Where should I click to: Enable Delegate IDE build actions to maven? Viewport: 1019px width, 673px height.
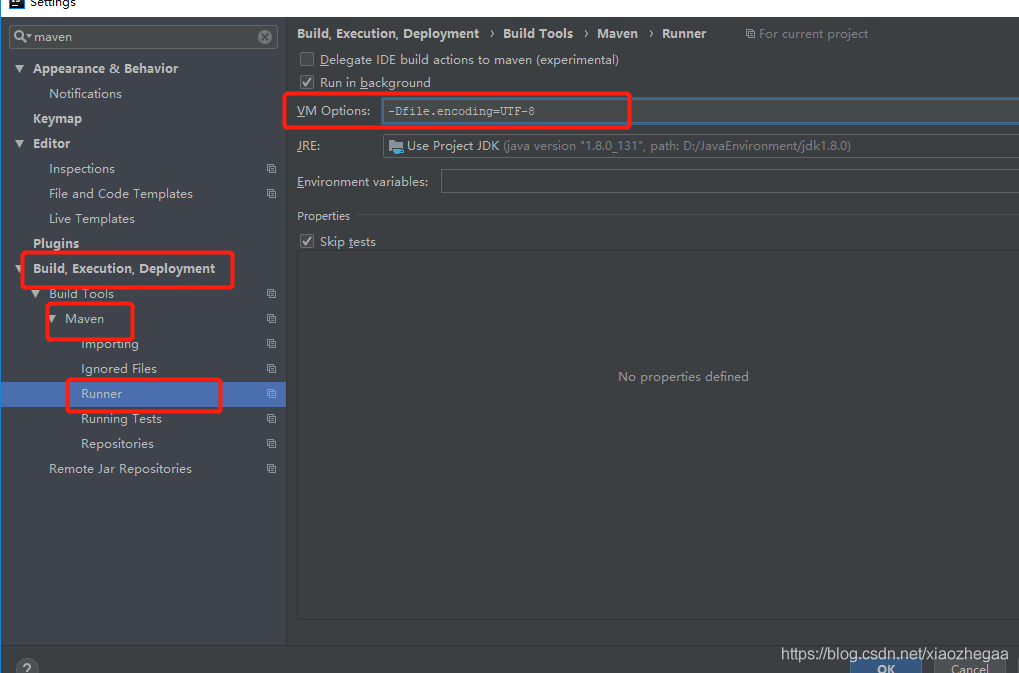coord(307,60)
